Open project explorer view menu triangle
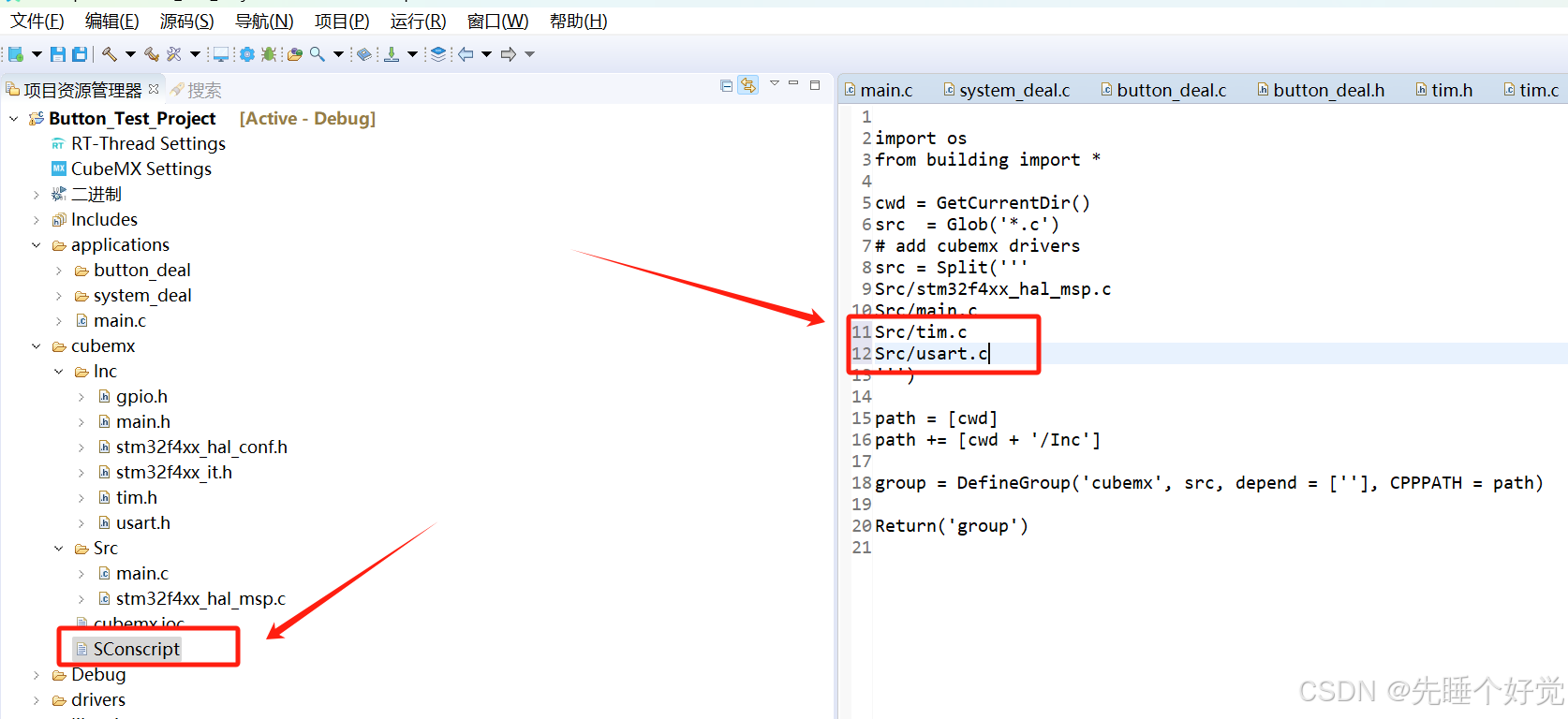 coord(775,84)
